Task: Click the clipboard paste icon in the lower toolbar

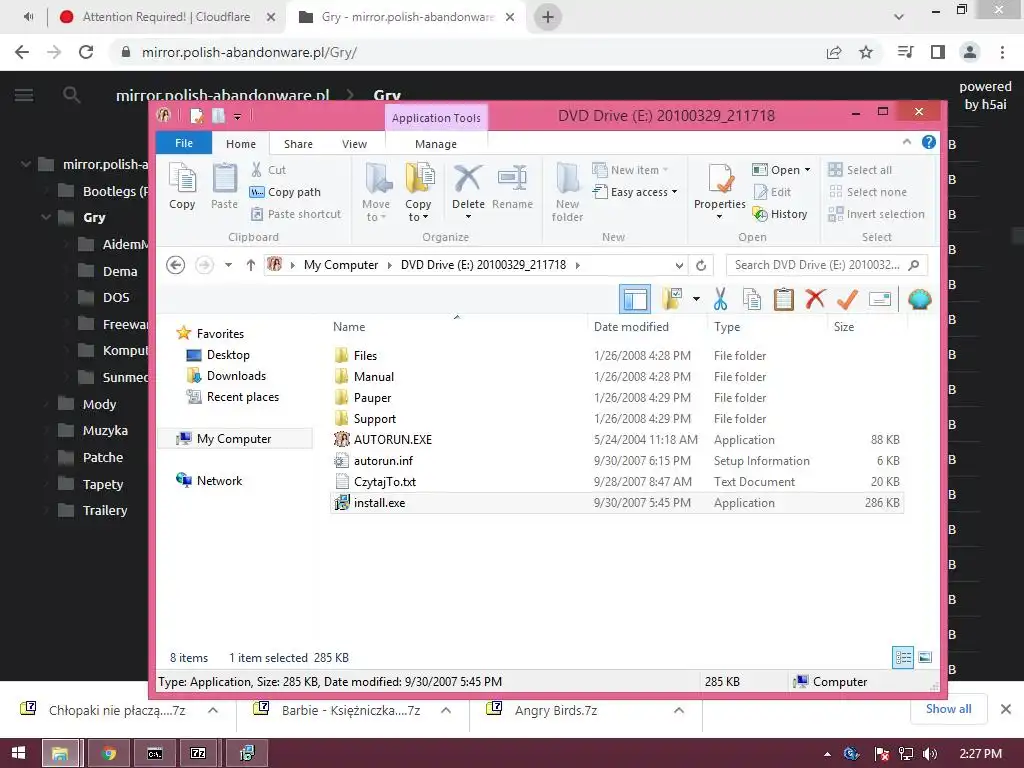Action: tap(783, 299)
